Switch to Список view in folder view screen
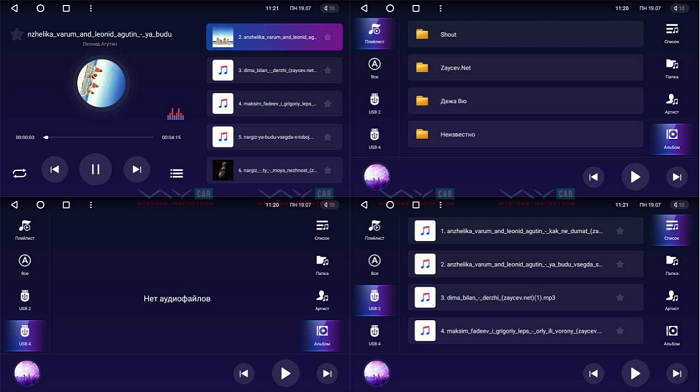The image size is (700, 392). [x=672, y=33]
